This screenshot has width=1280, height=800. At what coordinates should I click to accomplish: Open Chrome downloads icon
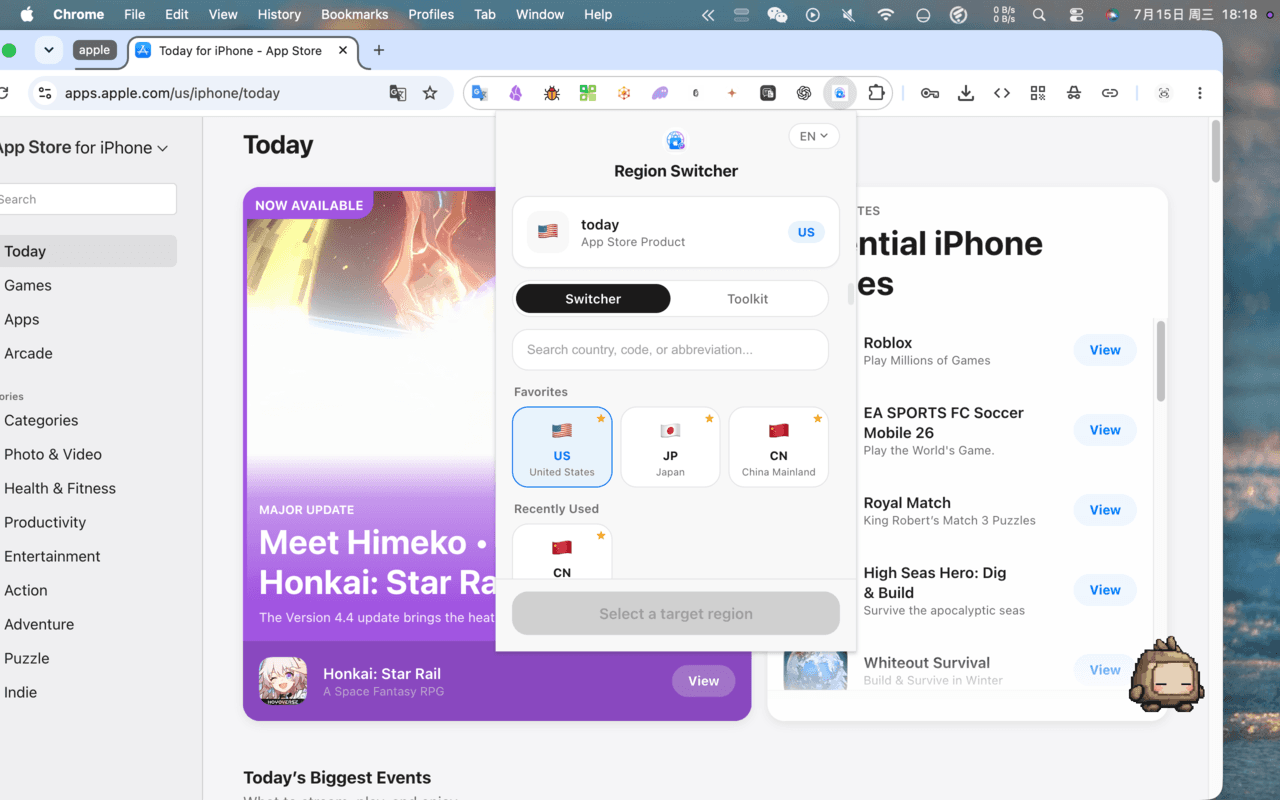966,93
